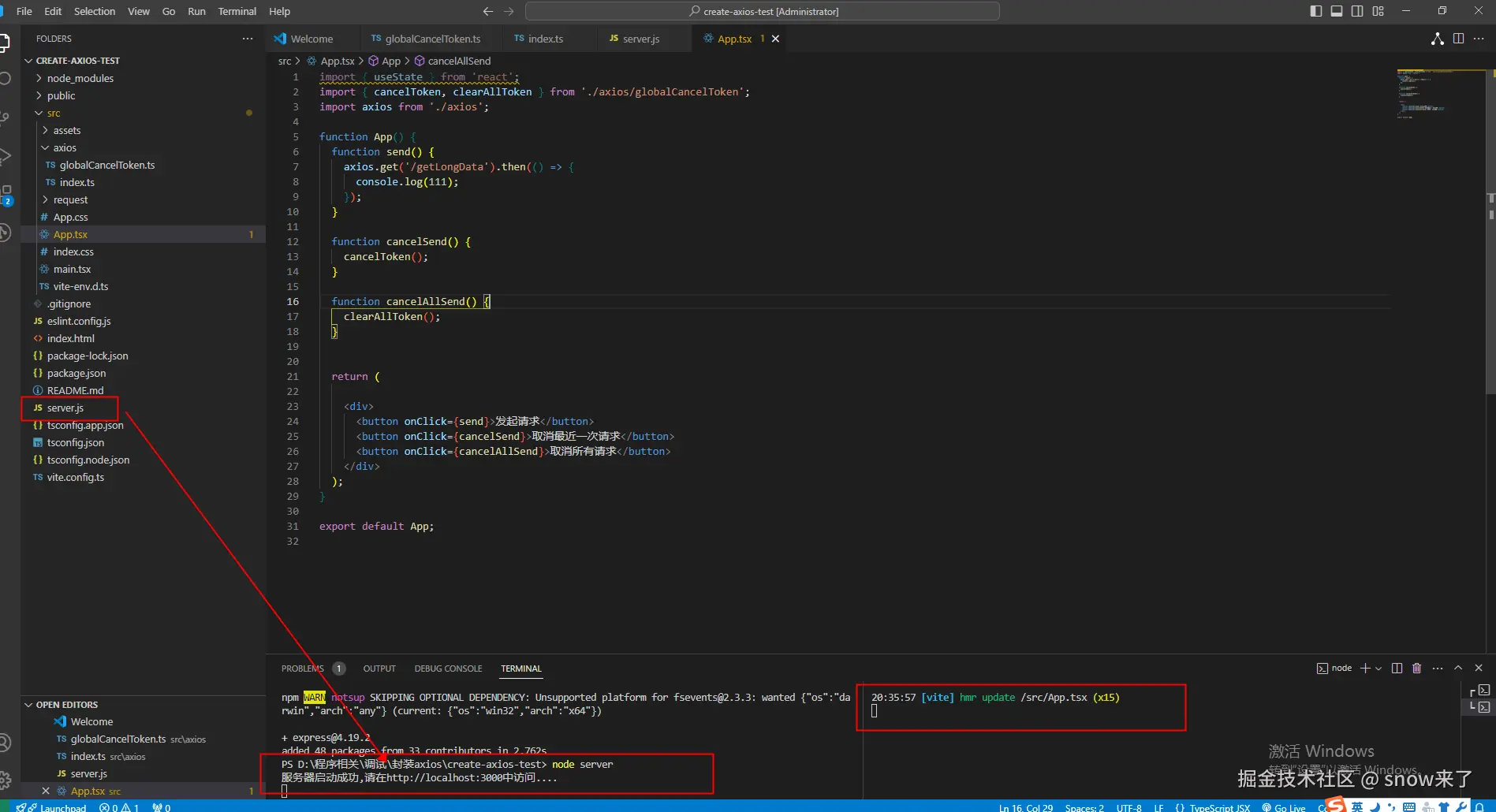Split the terminal with the split icon

1397,668
